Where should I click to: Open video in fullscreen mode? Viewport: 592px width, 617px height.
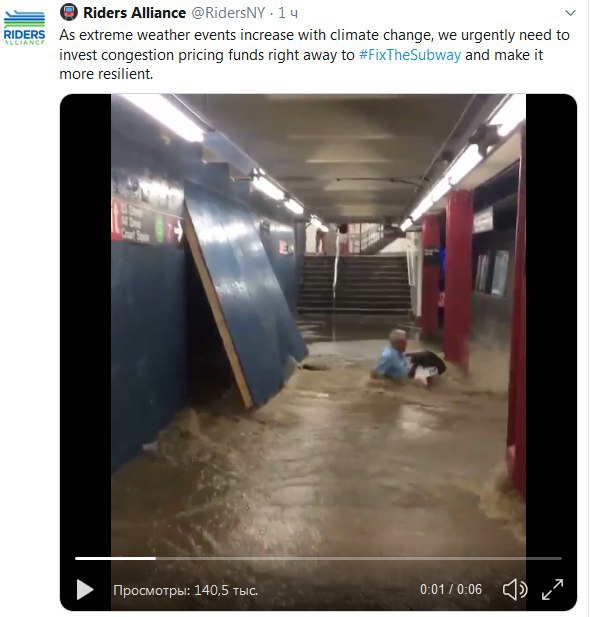[552, 589]
